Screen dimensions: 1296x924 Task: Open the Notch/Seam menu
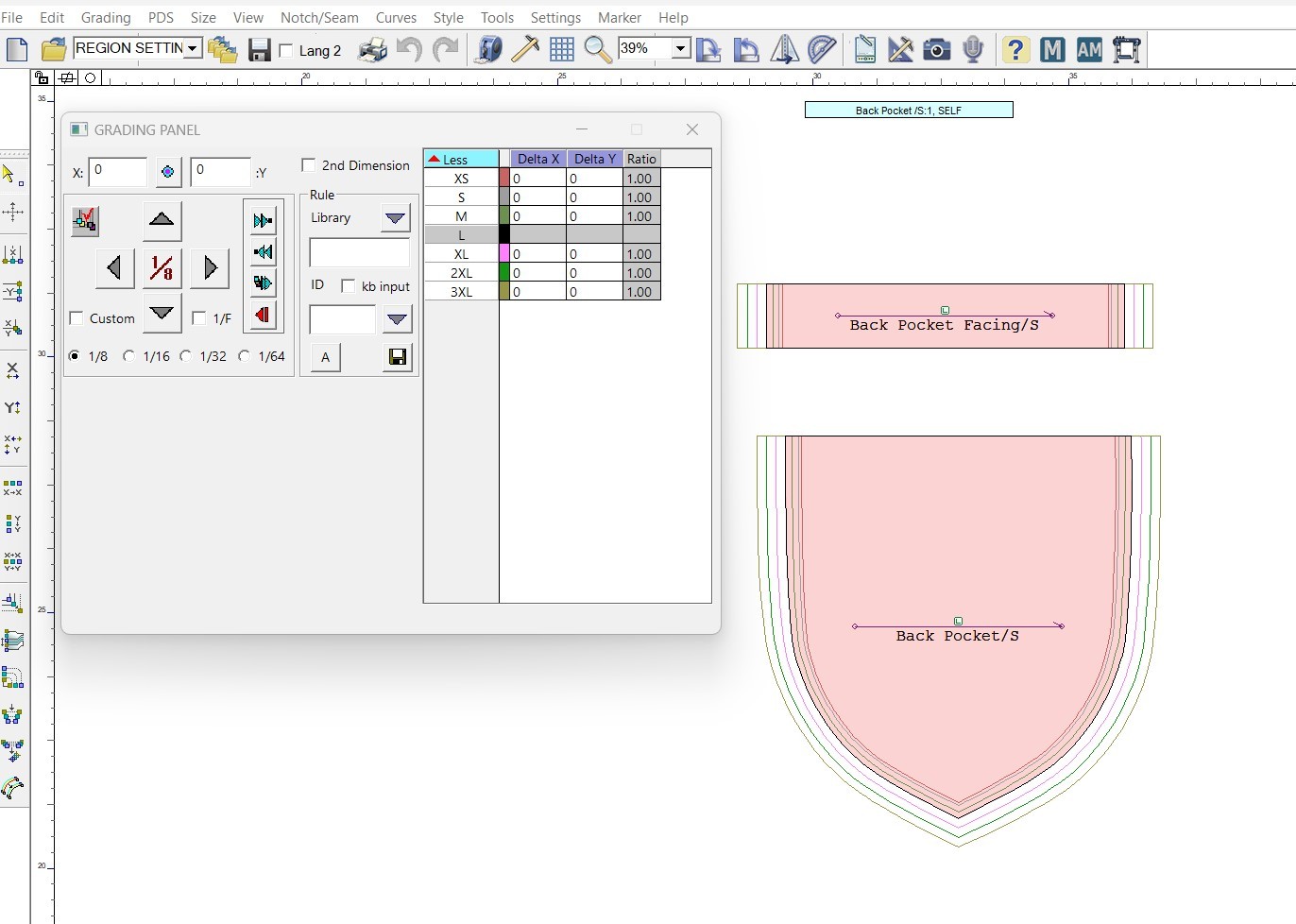pyautogui.click(x=319, y=18)
